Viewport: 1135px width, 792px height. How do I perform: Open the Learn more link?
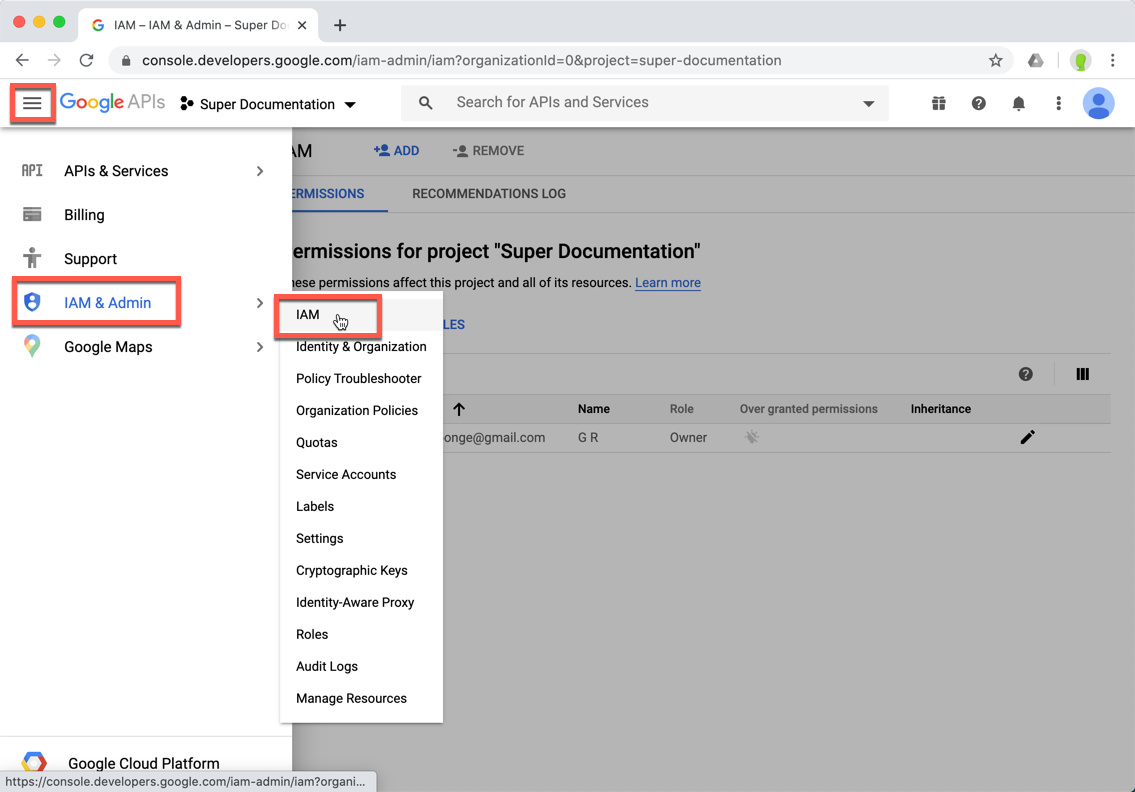[667, 283]
